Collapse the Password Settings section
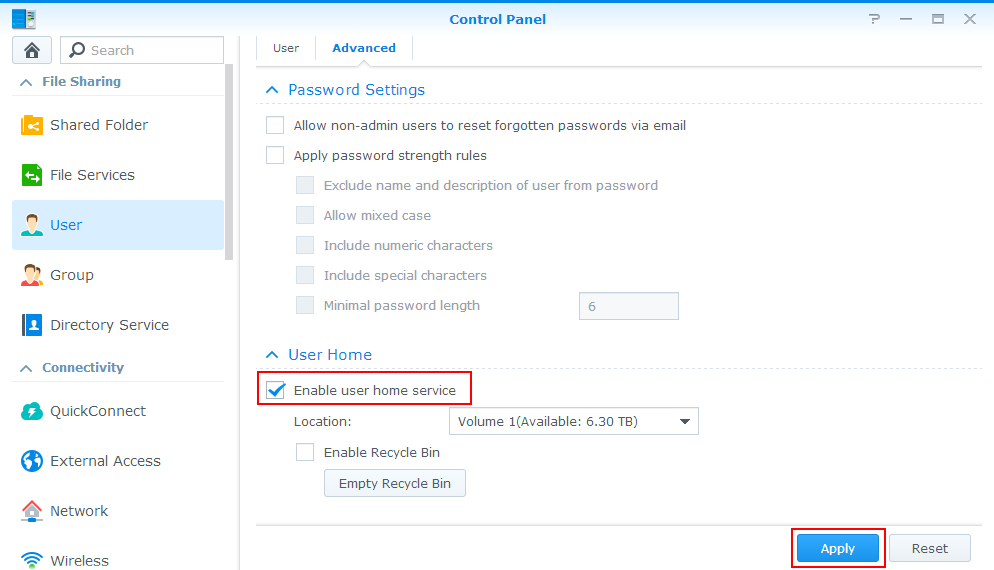The width and height of the screenshot is (994, 570). pos(272,90)
